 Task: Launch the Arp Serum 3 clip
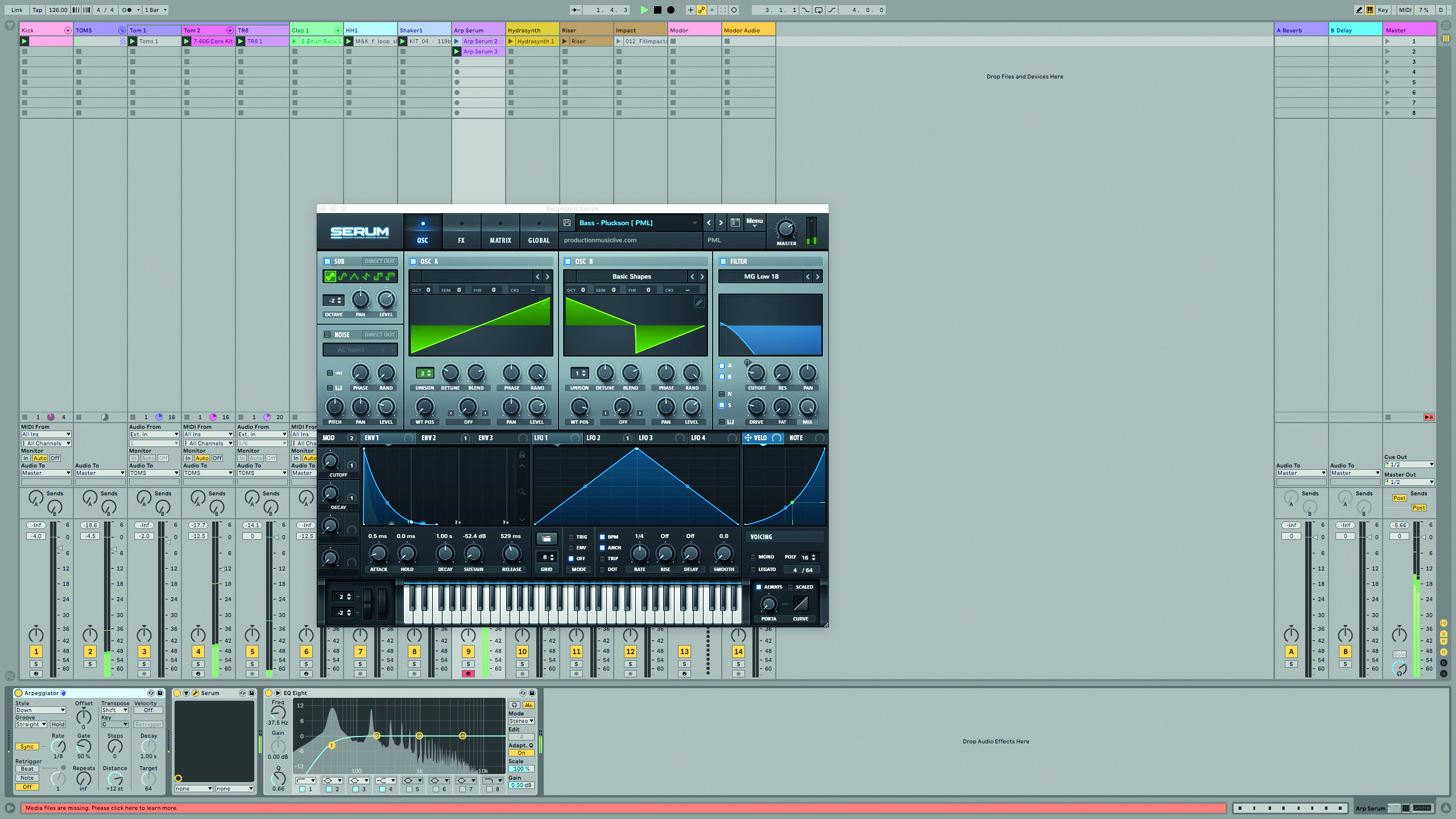tap(457, 52)
